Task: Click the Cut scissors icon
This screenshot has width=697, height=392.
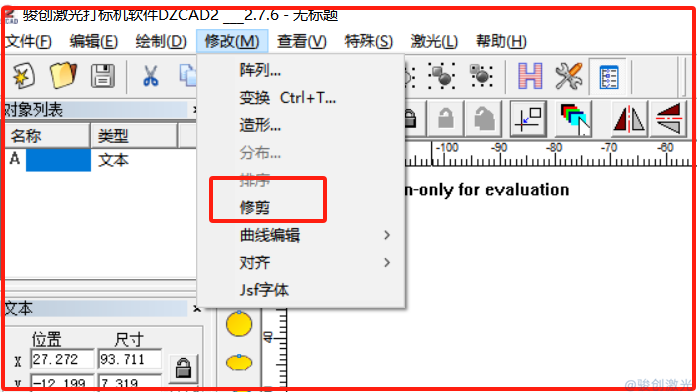Action: tap(151, 76)
